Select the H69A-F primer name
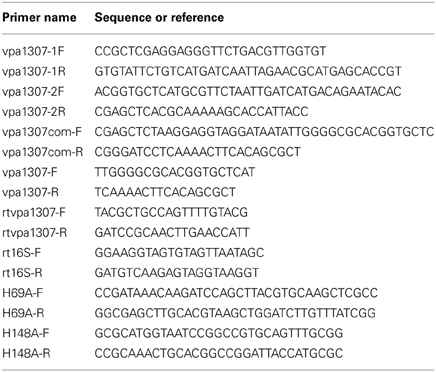Screen dimensions: 436x372 (x=23, y=293)
